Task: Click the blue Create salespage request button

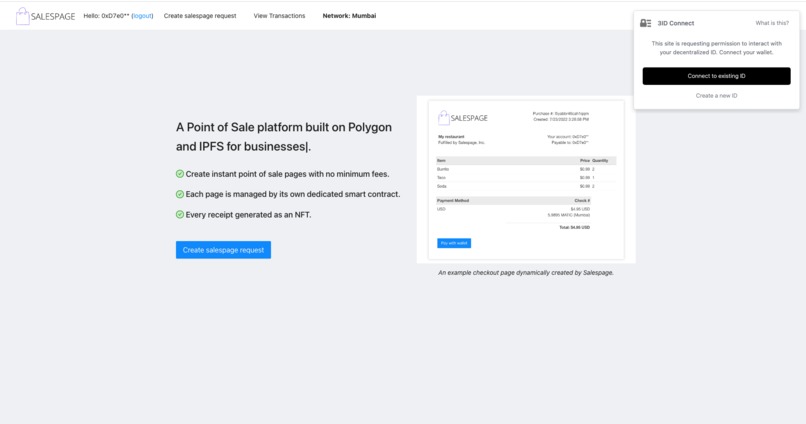Action: click(x=223, y=250)
